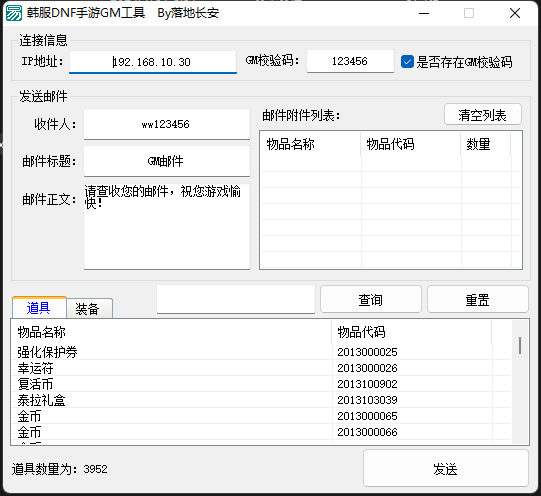Viewport: 541px width, 496px height.
Task: Click the item list scrollbar thumb
Action: [x=520, y=345]
